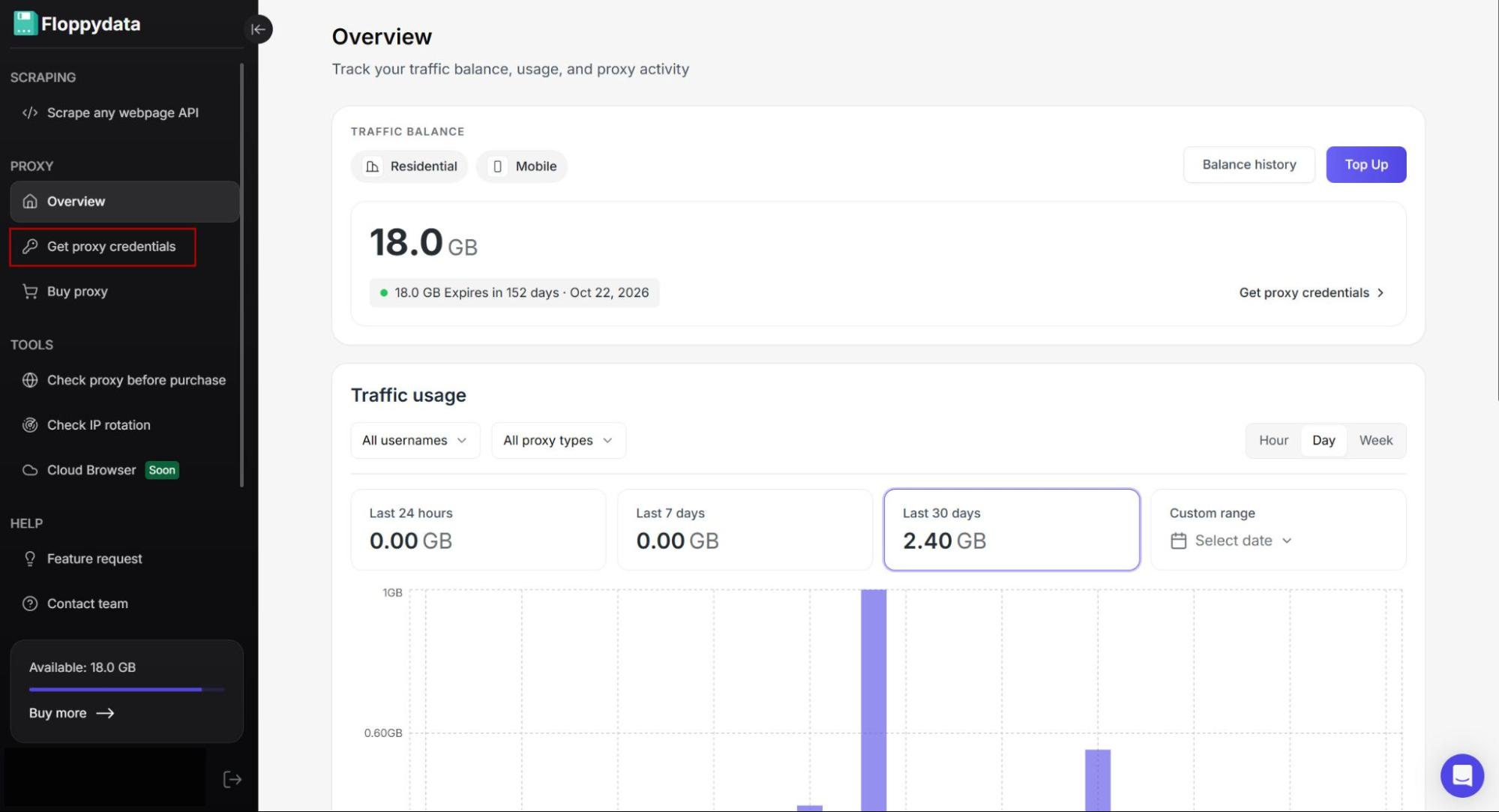Open Cloud Browser menu item
This screenshot has width=1499, height=812.
(x=125, y=470)
